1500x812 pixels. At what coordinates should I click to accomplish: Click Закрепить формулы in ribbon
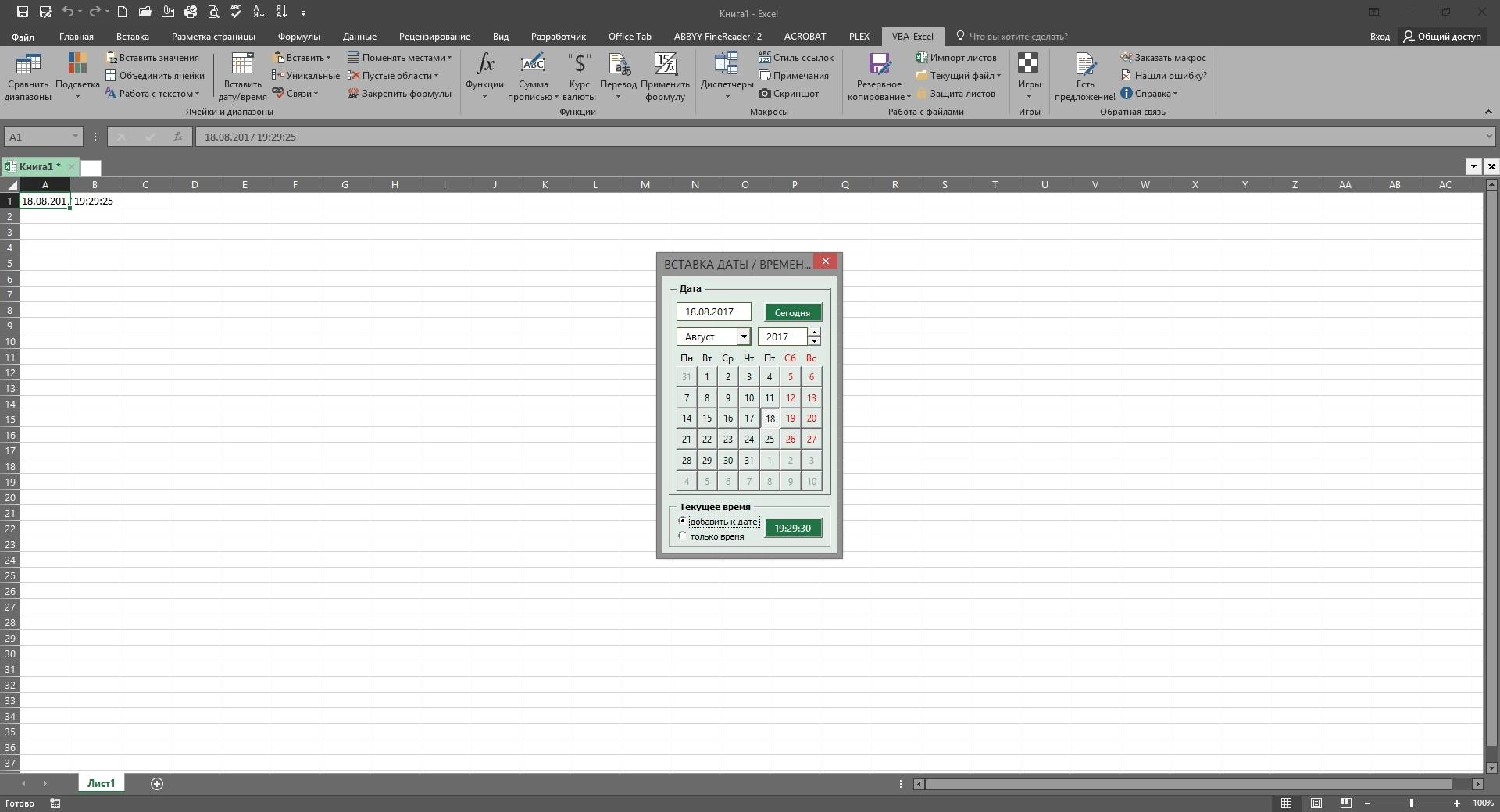(x=400, y=94)
